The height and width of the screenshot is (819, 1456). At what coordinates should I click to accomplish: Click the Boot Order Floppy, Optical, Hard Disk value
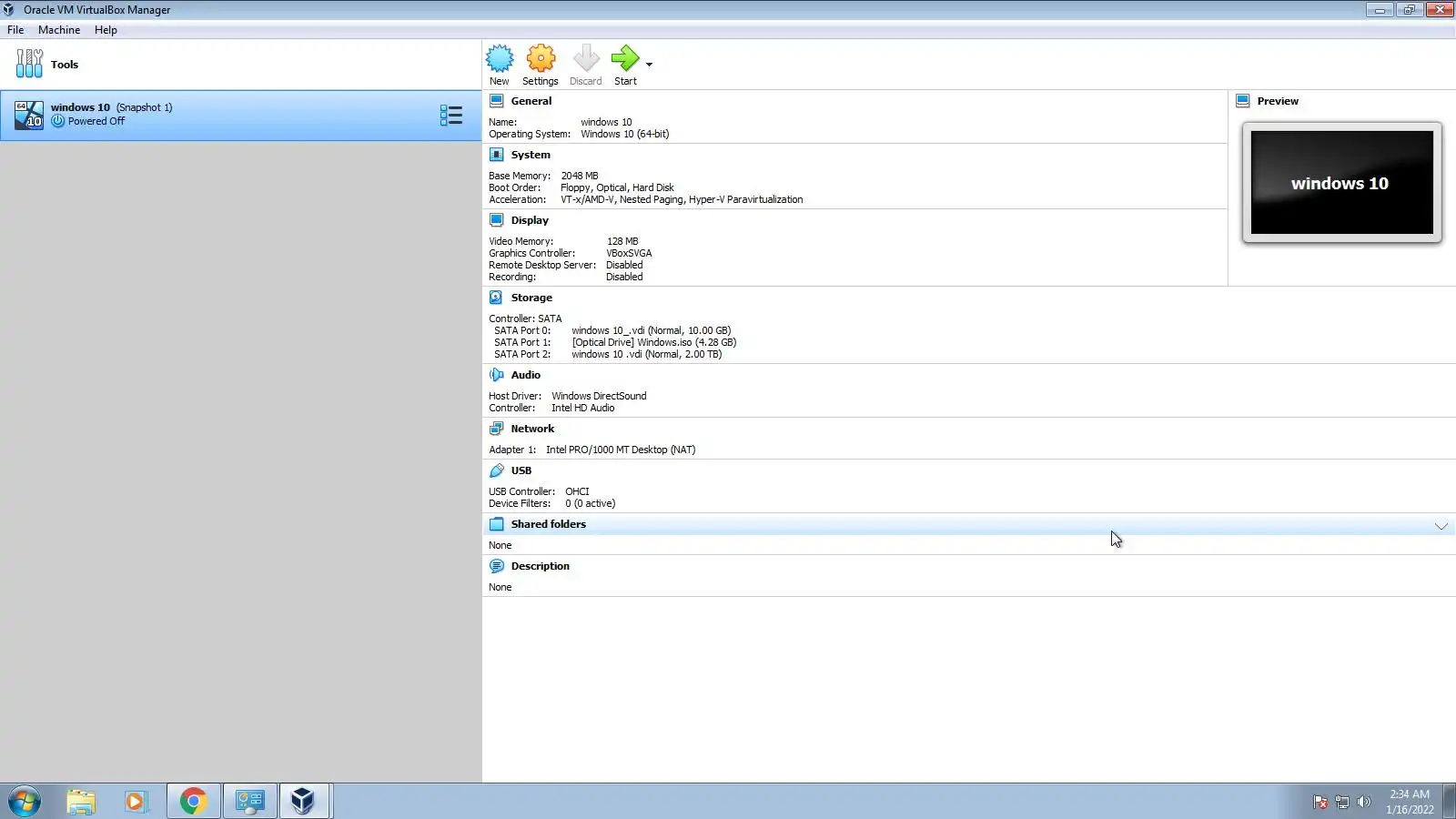click(x=617, y=187)
